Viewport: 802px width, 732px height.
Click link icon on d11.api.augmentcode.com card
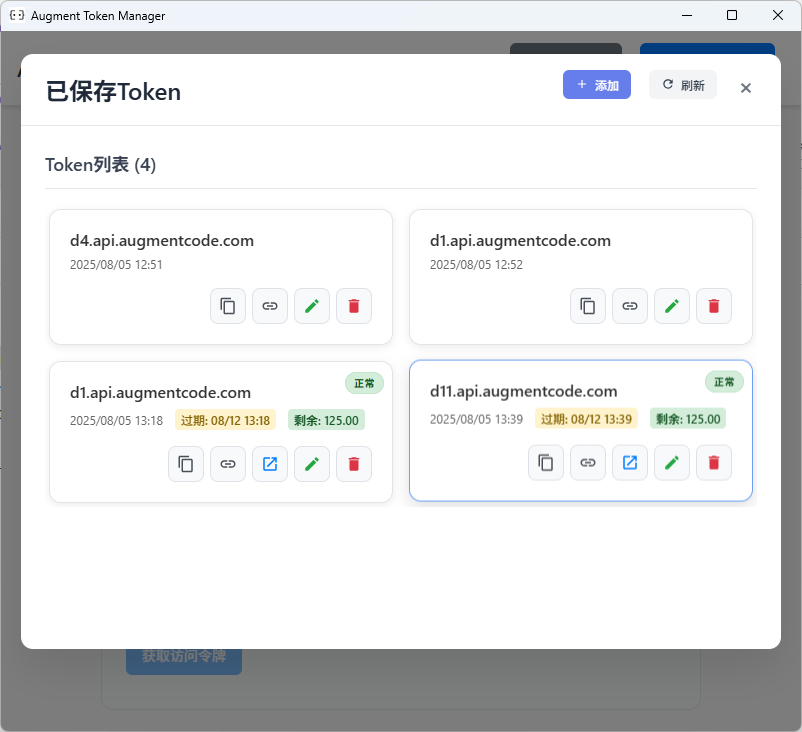click(x=588, y=462)
